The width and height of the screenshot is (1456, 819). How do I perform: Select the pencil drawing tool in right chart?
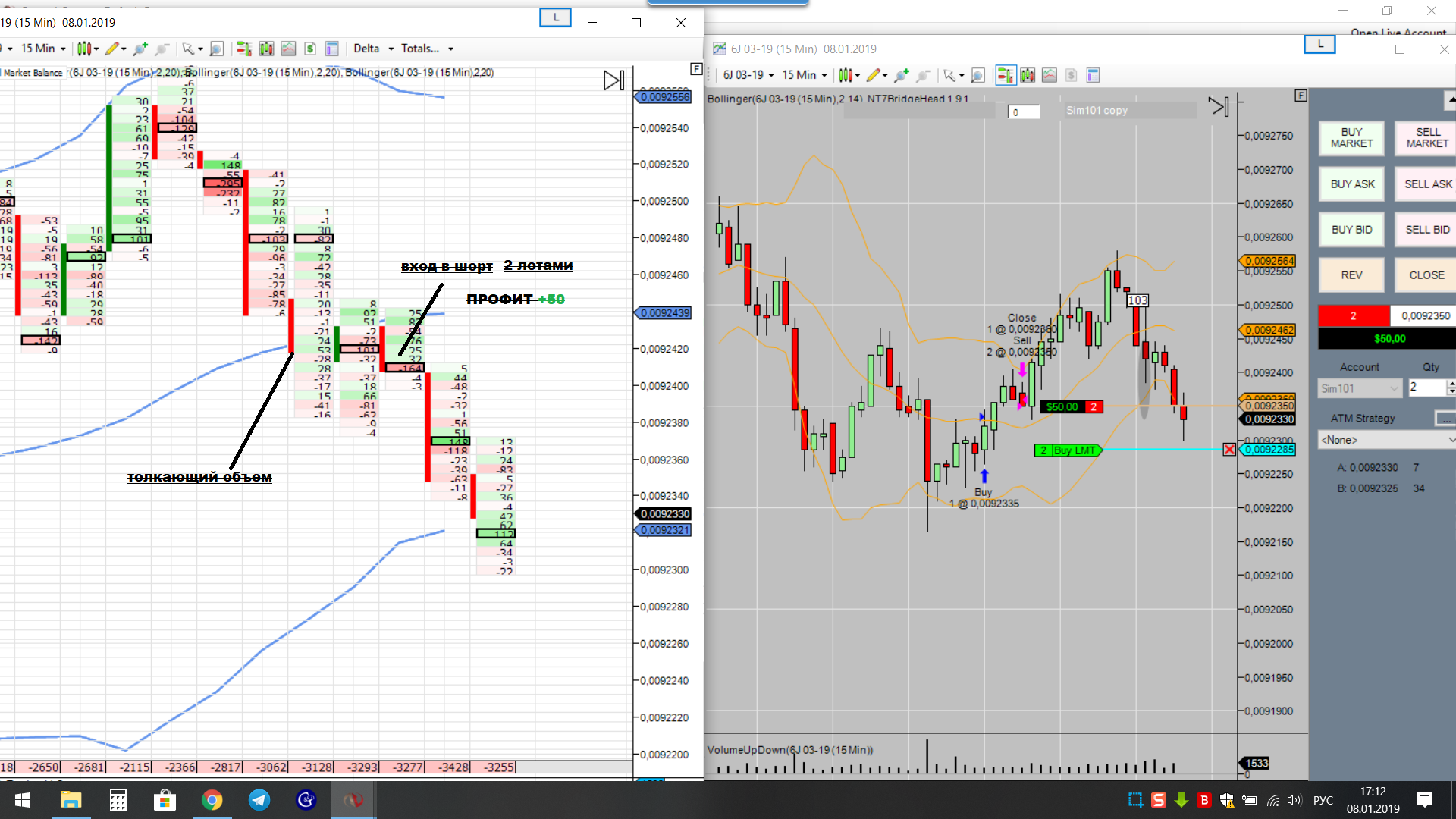(874, 75)
